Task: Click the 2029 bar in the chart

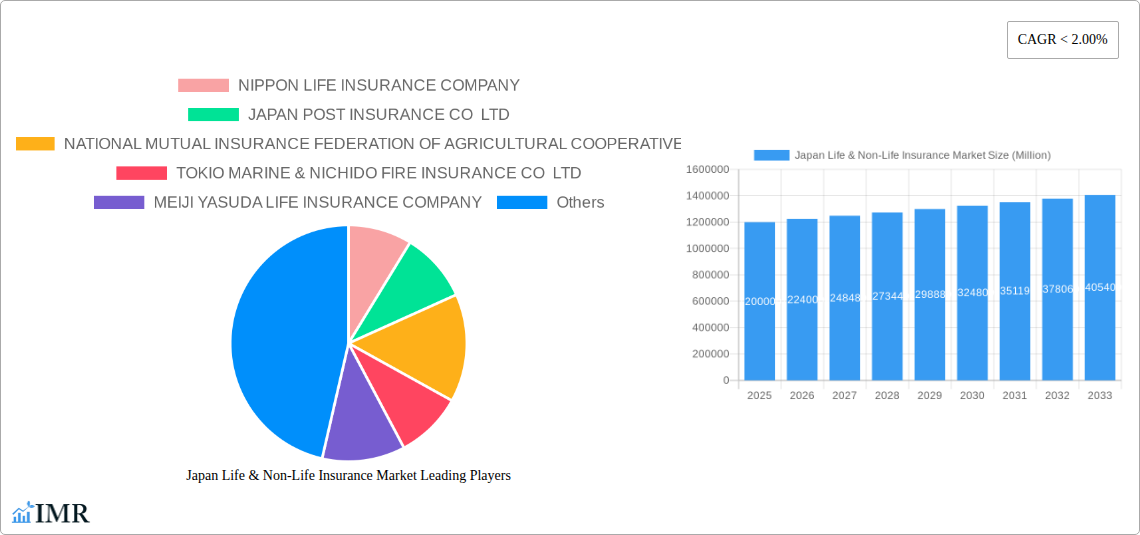Action: [930, 294]
